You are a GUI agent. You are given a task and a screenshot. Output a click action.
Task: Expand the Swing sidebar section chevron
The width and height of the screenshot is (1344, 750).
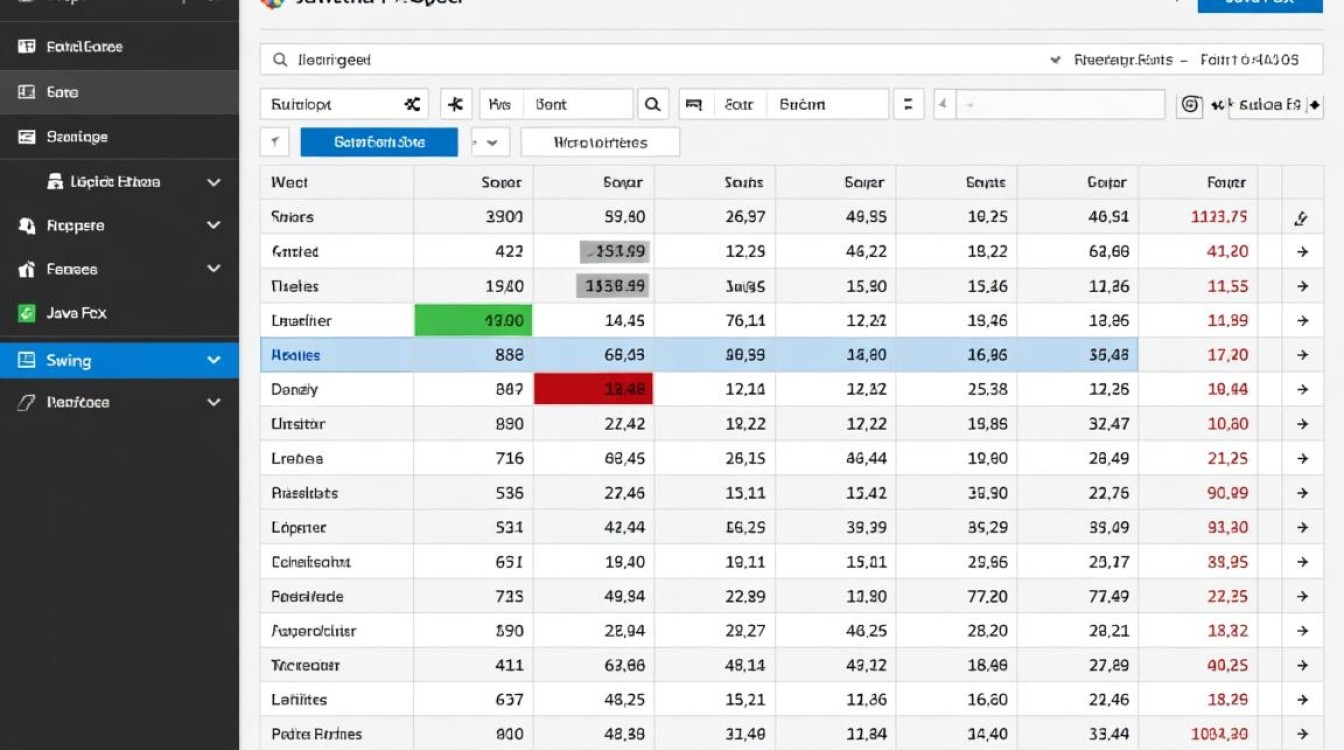click(x=213, y=360)
